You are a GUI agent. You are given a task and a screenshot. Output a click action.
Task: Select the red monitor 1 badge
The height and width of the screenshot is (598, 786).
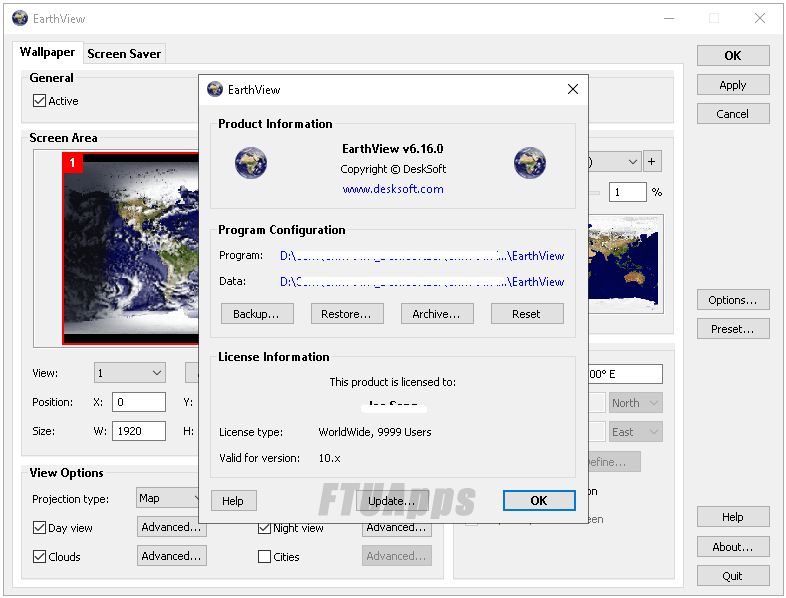[73, 162]
